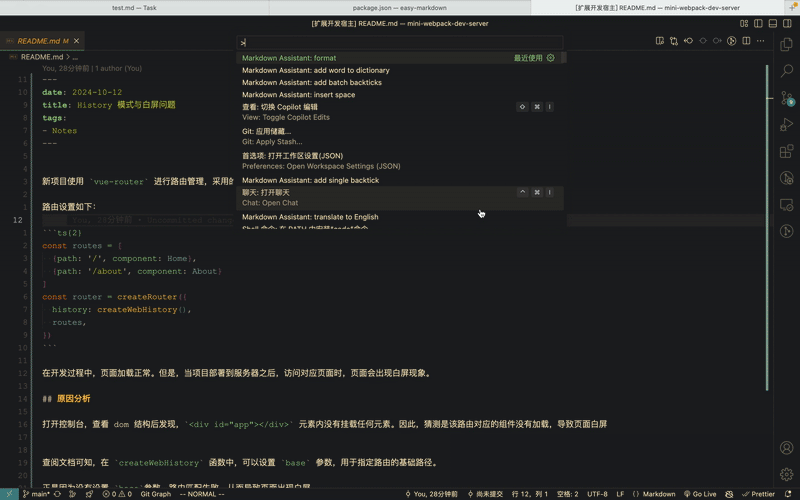This screenshot has height=500, width=800.
Task: Change indentation via 空格: 2 status item
Action: 567,494
